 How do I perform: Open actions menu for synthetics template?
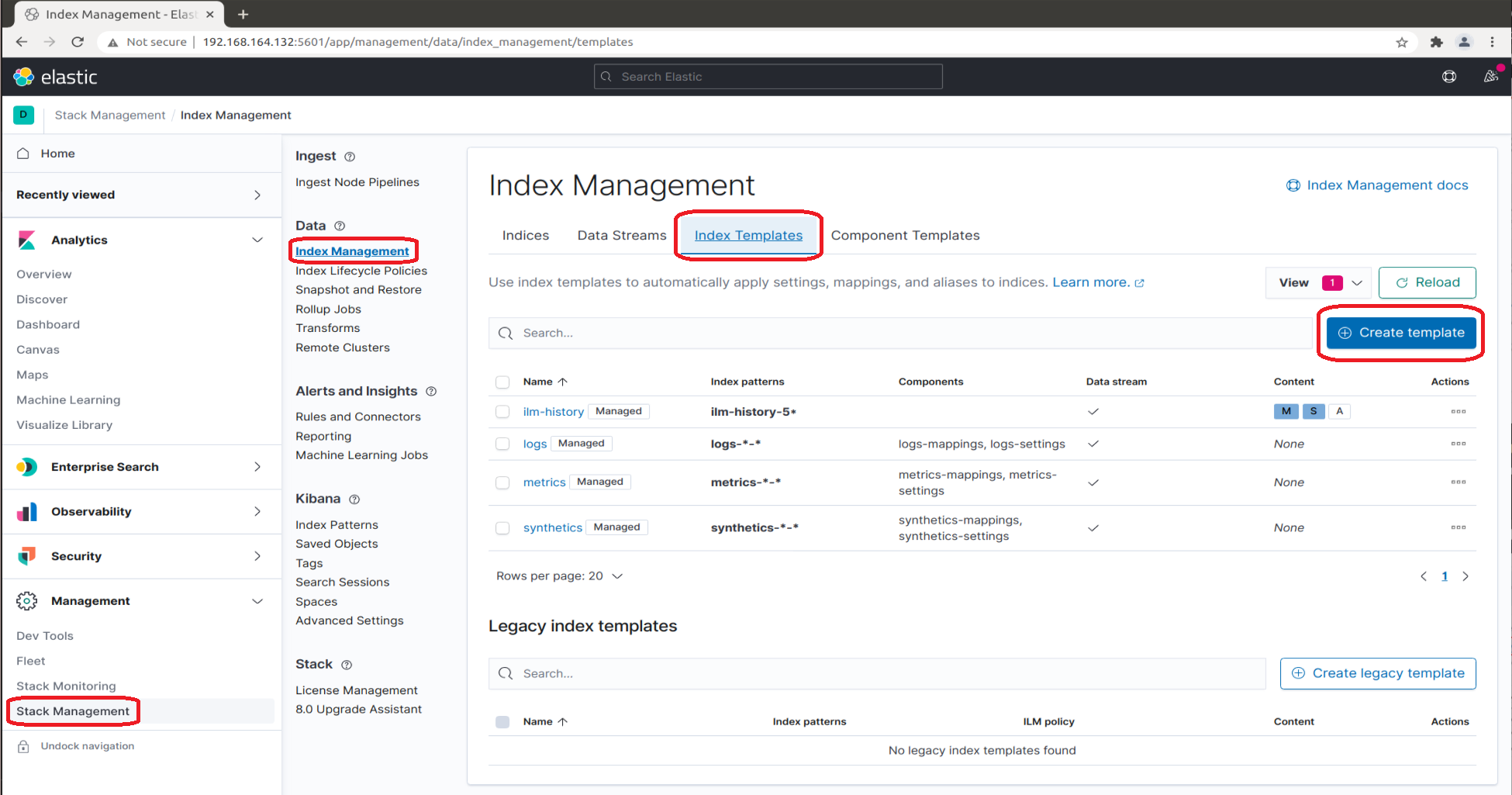1458,527
